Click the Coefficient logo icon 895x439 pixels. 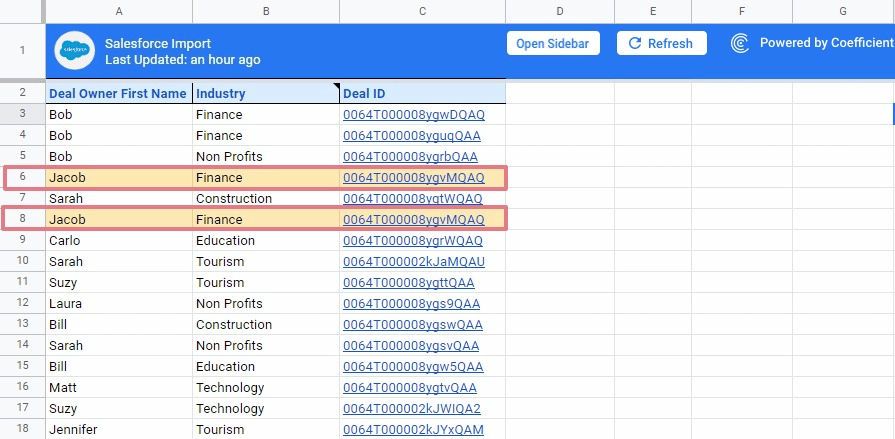pos(740,43)
